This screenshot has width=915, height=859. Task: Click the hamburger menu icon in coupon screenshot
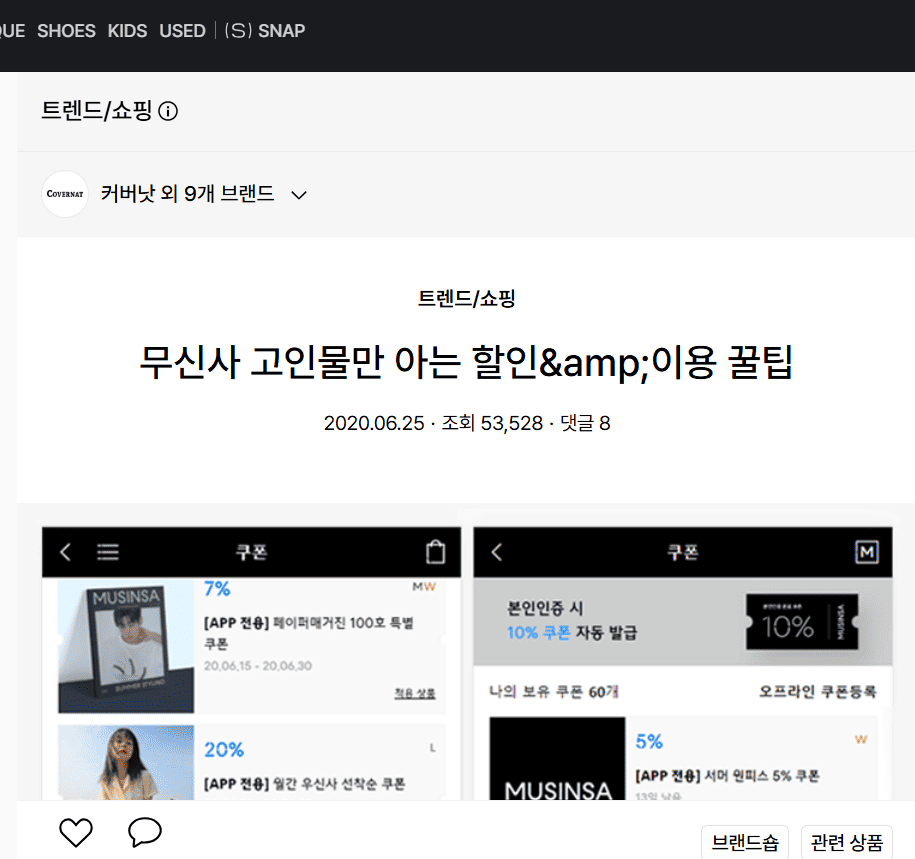tap(108, 552)
